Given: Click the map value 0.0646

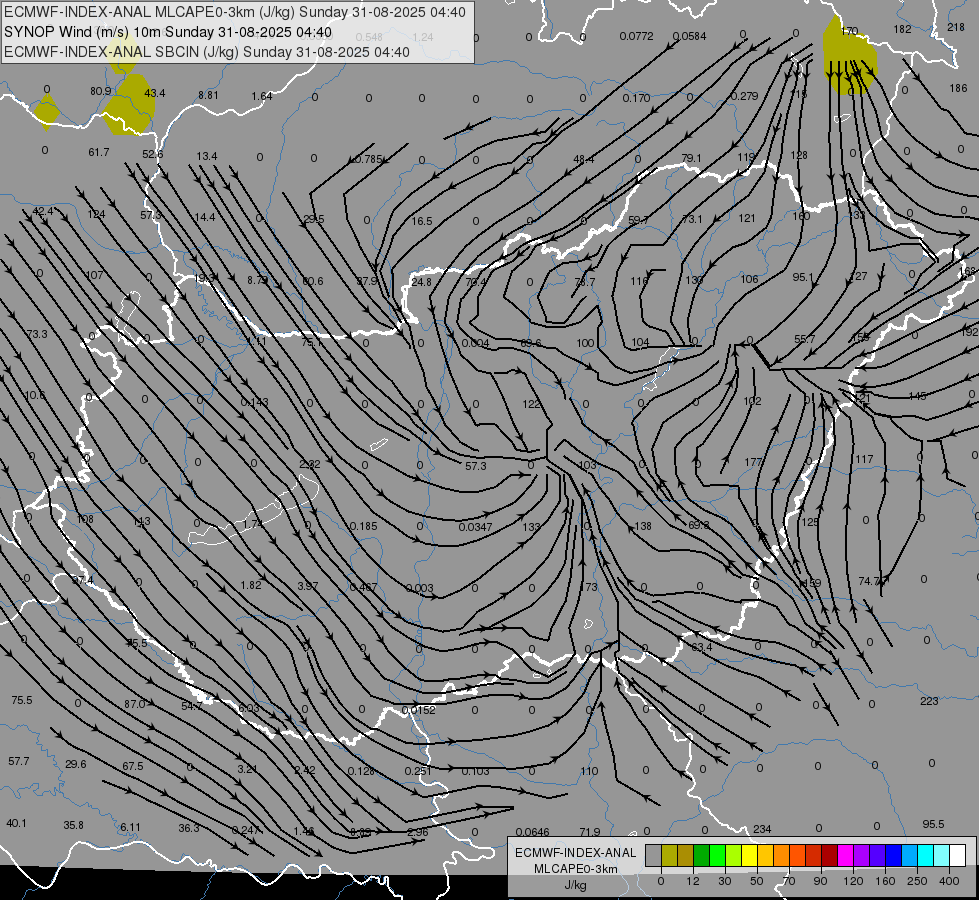Looking at the screenshot, I should tap(533, 831).
